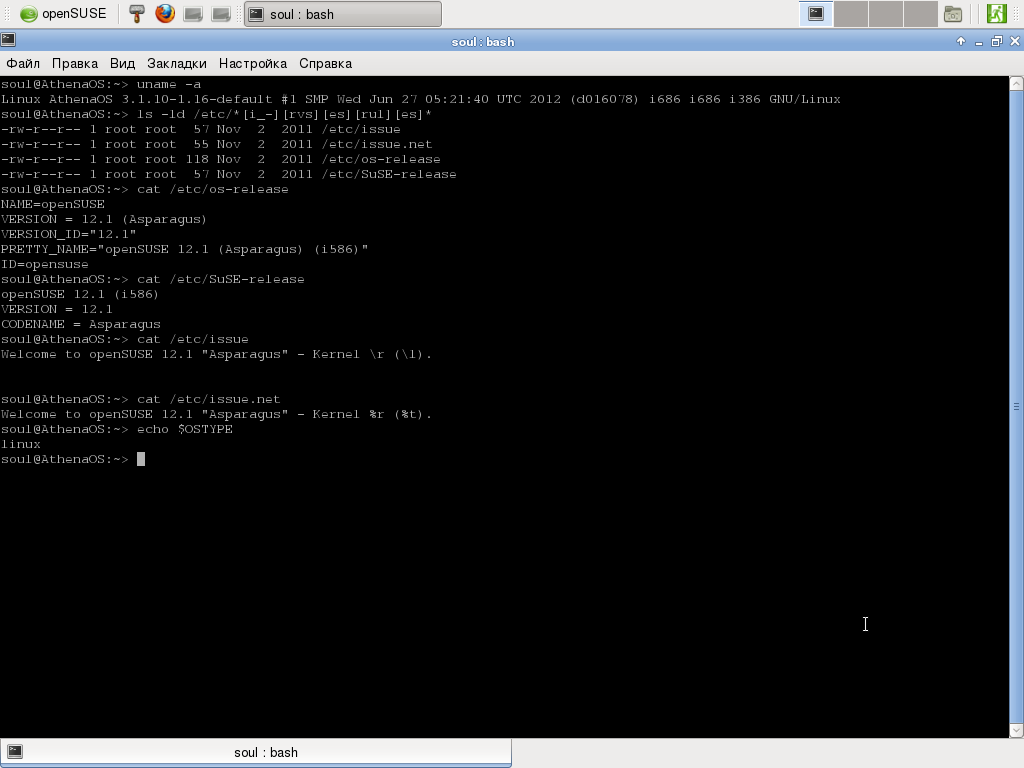
Task: Open the Настройка menu
Action: tap(253, 63)
